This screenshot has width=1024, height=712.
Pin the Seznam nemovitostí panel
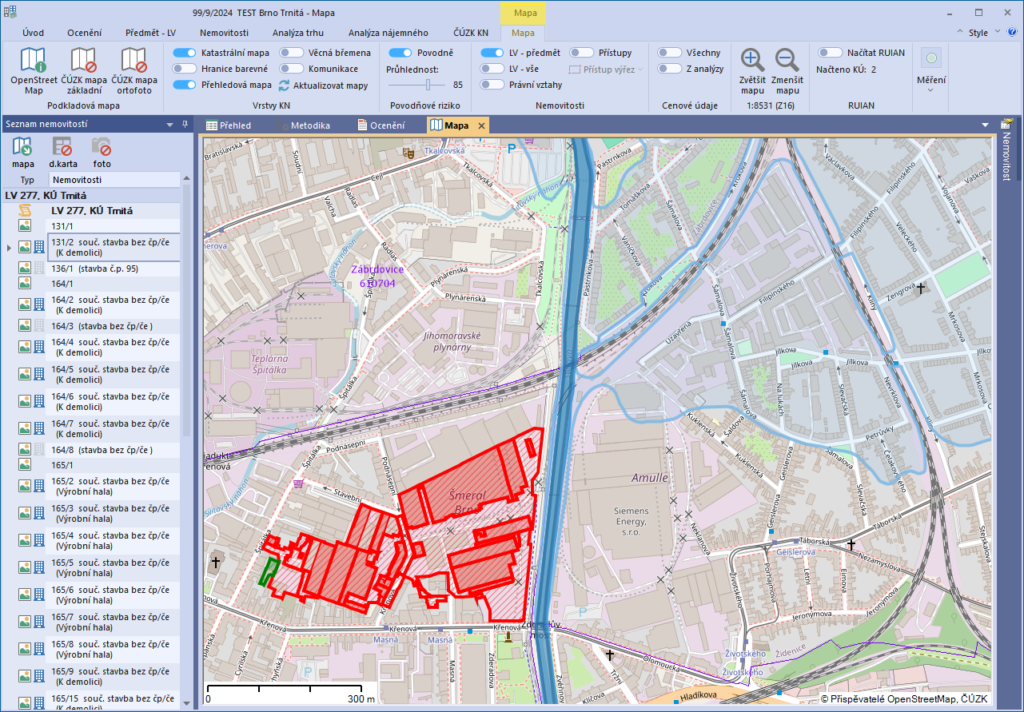click(x=185, y=124)
